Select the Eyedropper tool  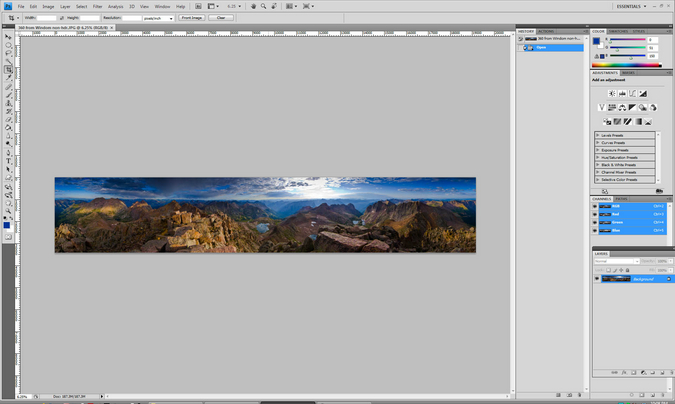click(8, 78)
